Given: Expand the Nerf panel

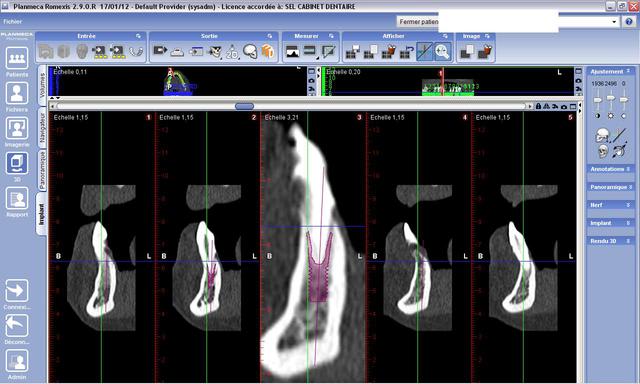Looking at the screenshot, I should click(x=611, y=205).
